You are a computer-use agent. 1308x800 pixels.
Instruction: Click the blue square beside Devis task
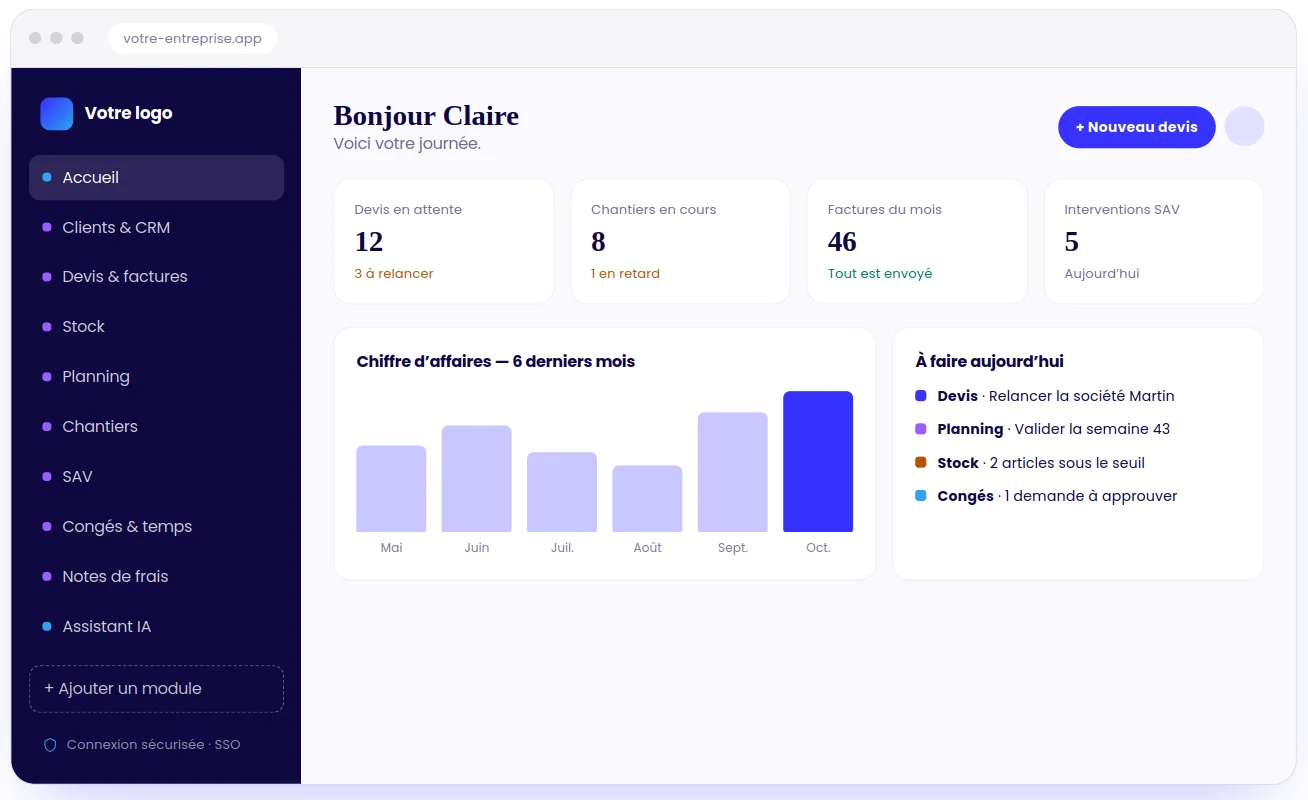pos(921,396)
